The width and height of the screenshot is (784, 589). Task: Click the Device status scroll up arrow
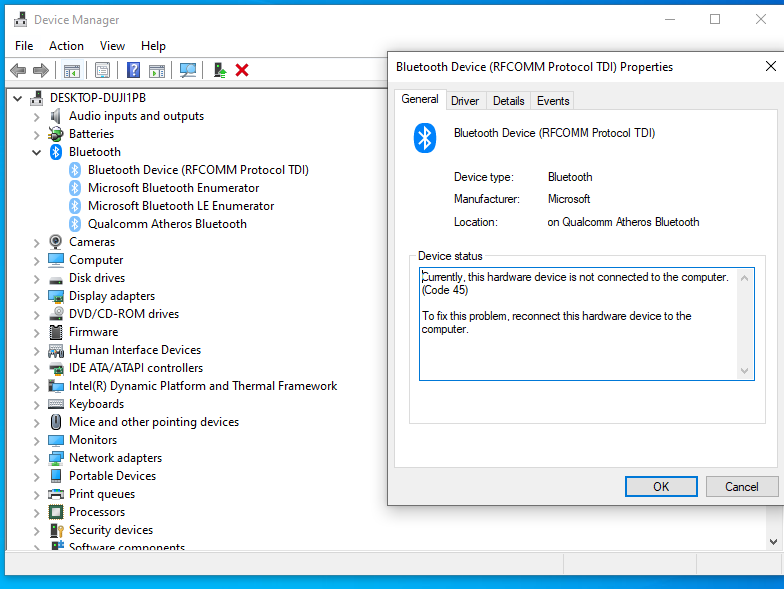[744, 278]
